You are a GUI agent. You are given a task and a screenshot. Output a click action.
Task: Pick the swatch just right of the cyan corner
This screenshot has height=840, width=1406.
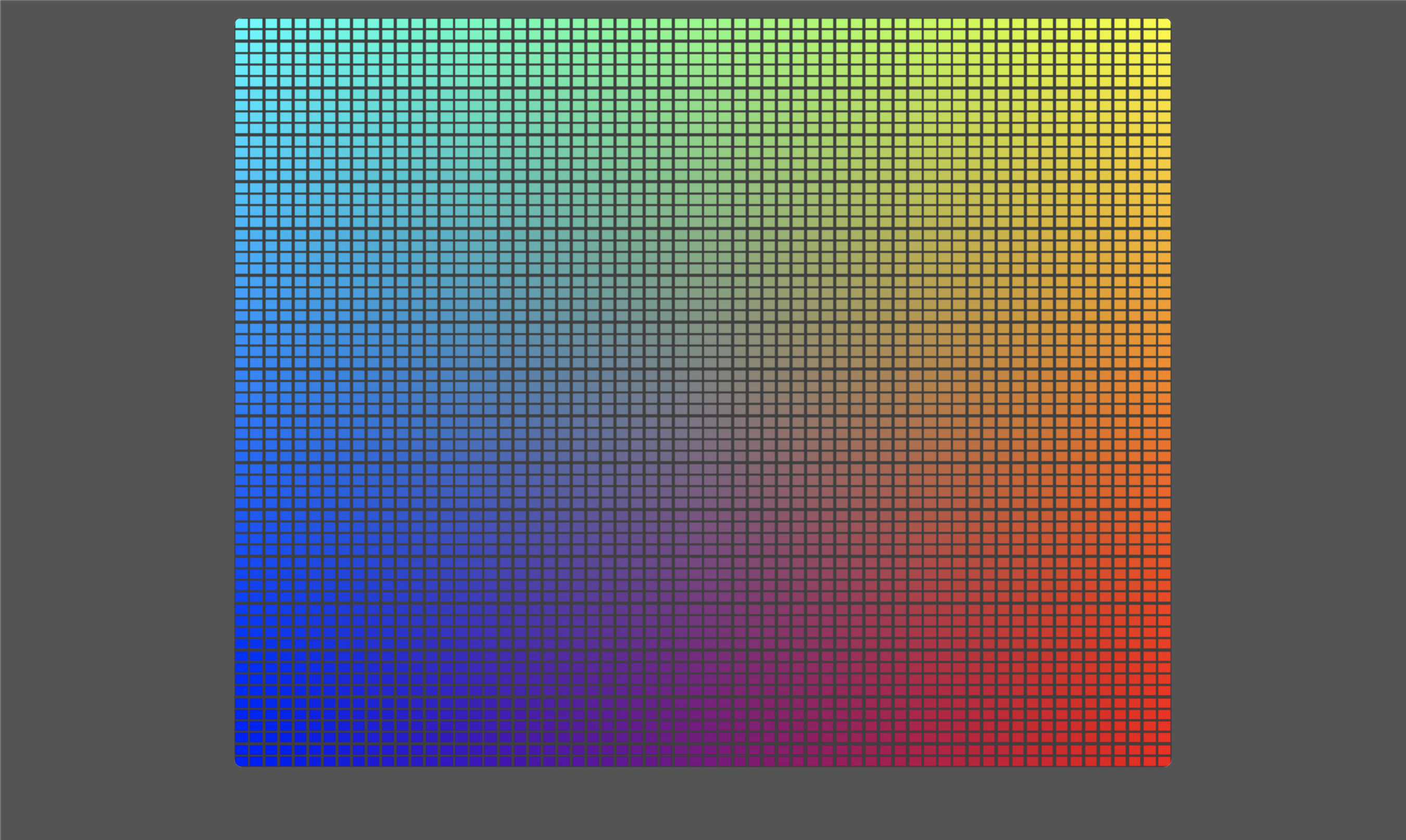256,23
